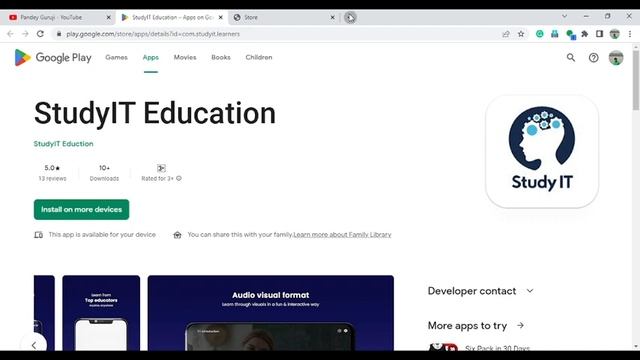The height and width of the screenshot is (360, 640).
Task: Go to the Movies section
Action: pos(185,58)
